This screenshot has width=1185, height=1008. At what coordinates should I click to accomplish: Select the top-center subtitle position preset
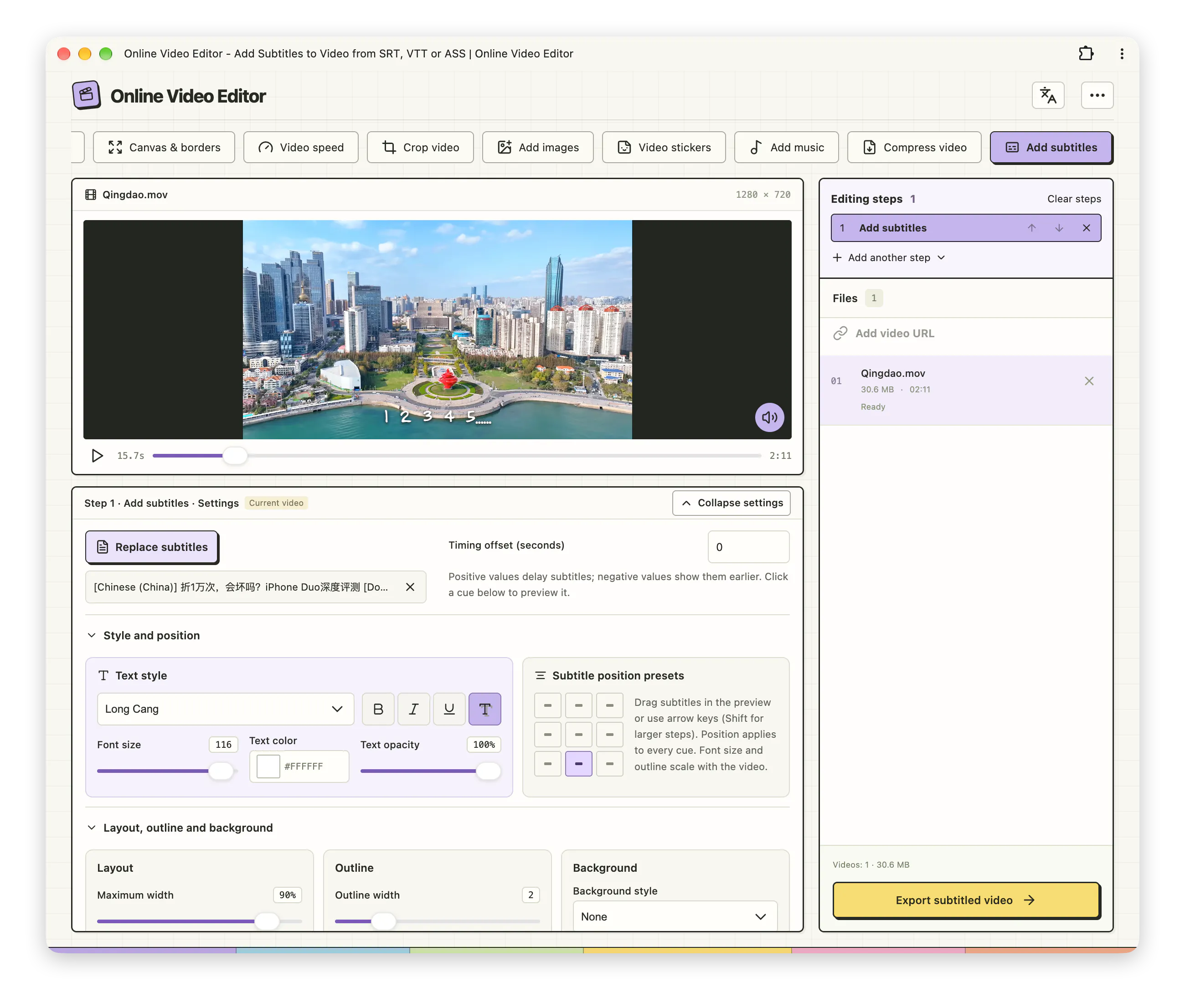(x=578, y=706)
